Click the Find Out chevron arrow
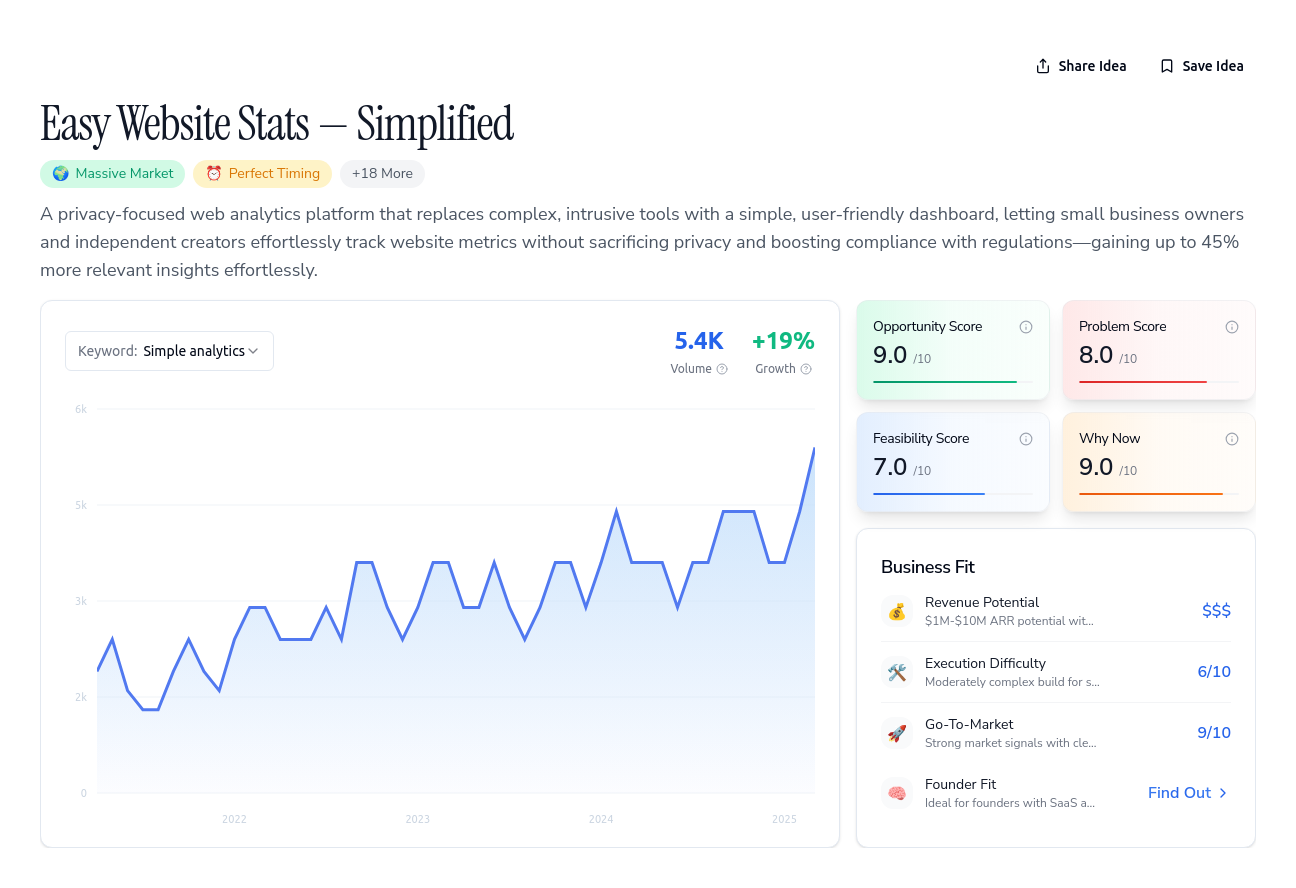Screen dimensions: 1296x888 (1223, 793)
